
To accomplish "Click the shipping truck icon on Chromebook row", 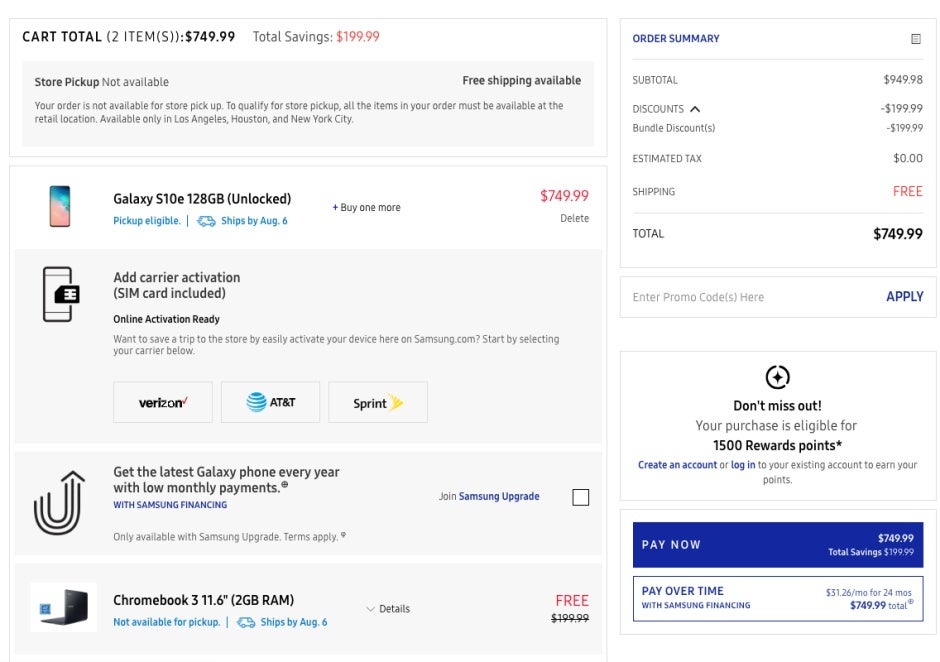I will click(x=246, y=622).
